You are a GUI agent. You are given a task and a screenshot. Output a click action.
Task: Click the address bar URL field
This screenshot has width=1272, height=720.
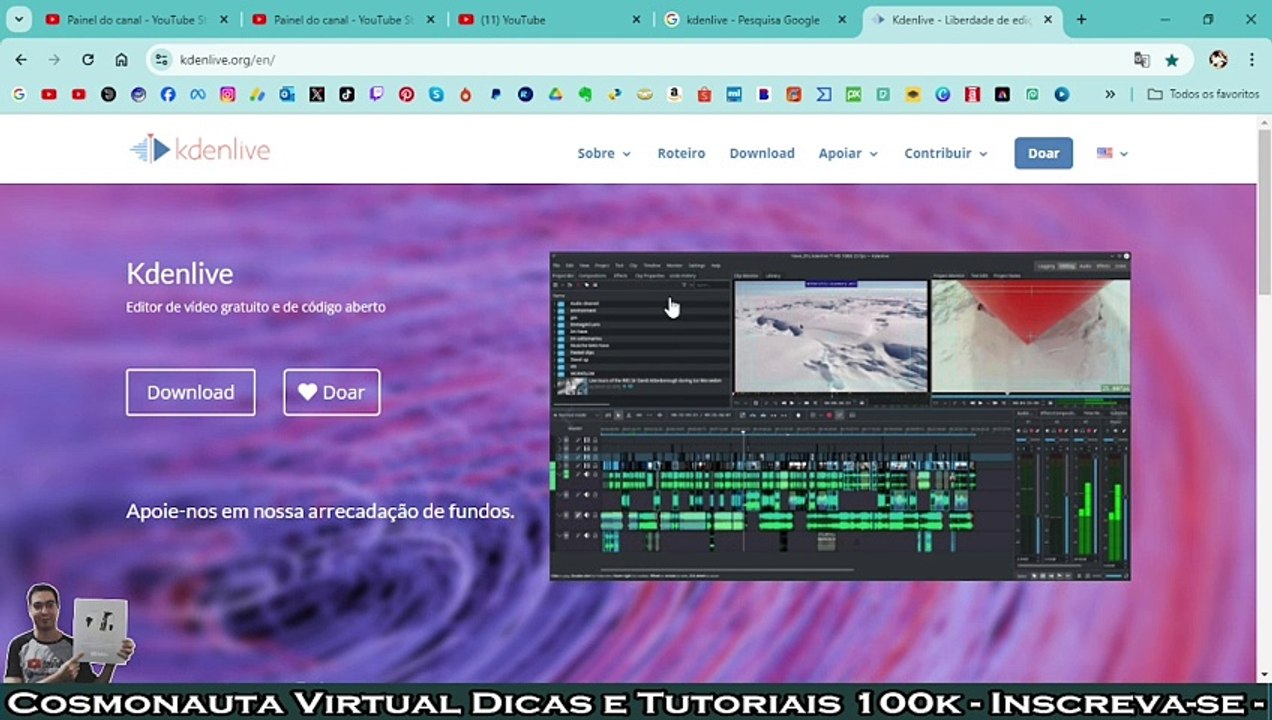(640, 60)
